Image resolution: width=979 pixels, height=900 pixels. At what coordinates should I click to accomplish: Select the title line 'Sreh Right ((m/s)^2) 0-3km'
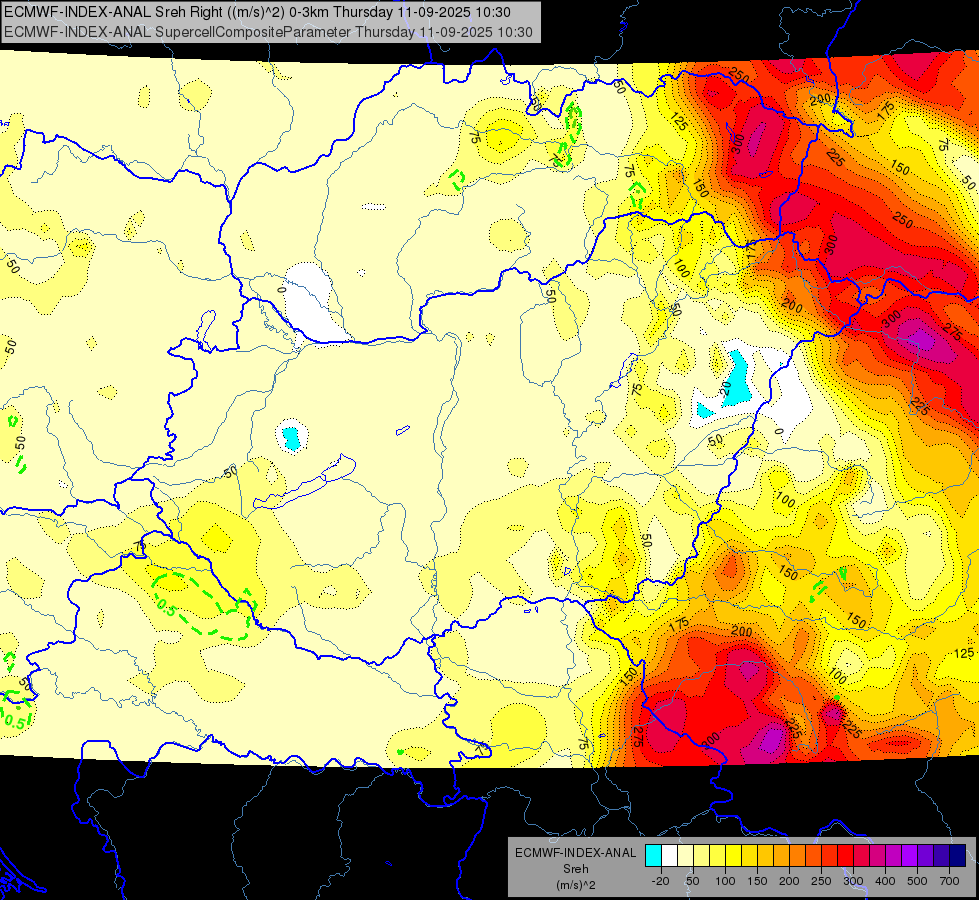[257, 12]
